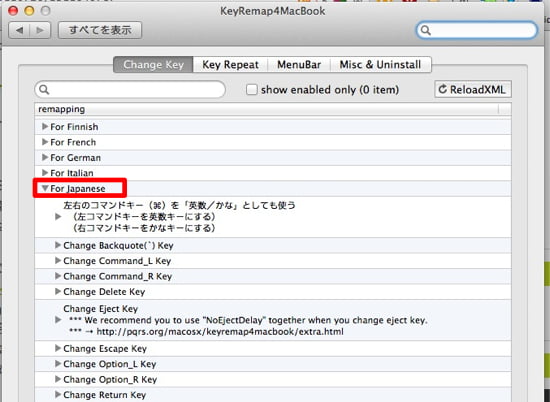Expand Change Command_R Key
The width and height of the screenshot is (550, 402).
58,276
